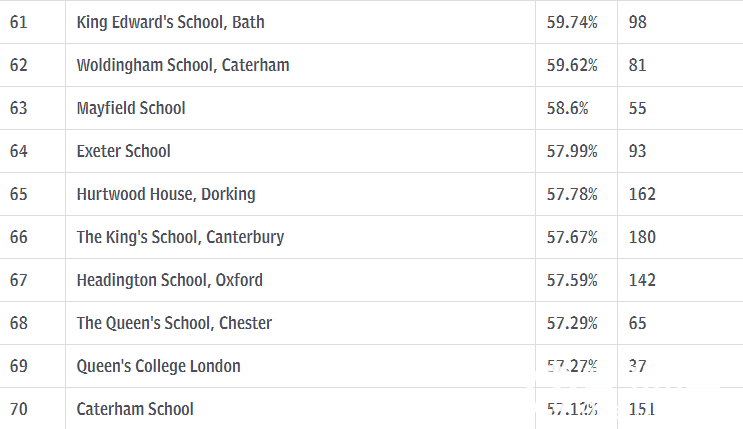Select Queen's College London row
The height and width of the screenshot is (429, 743).
point(372,366)
